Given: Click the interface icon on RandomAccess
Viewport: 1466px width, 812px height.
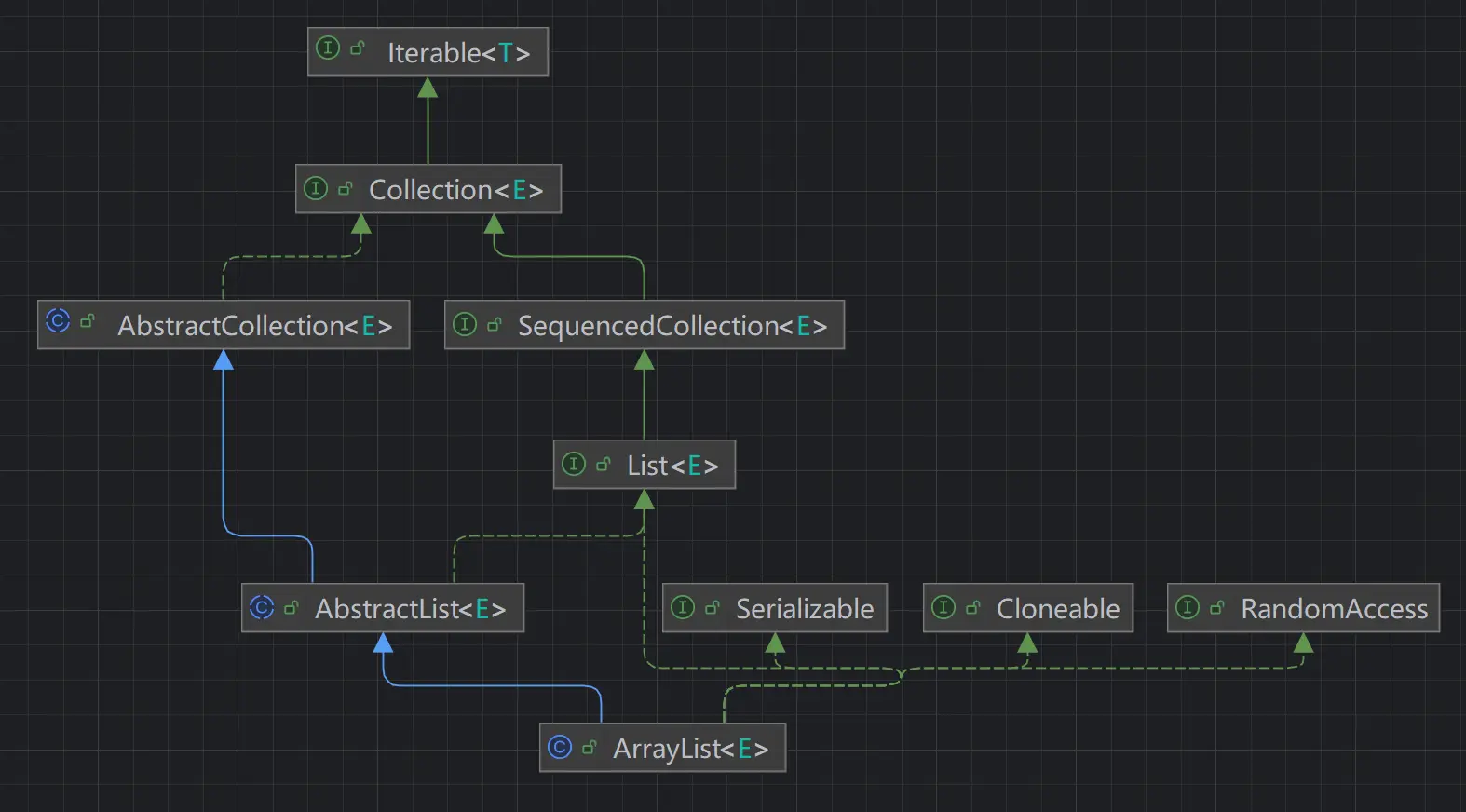Looking at the screenshot, I should click(x=1188, y=608).
